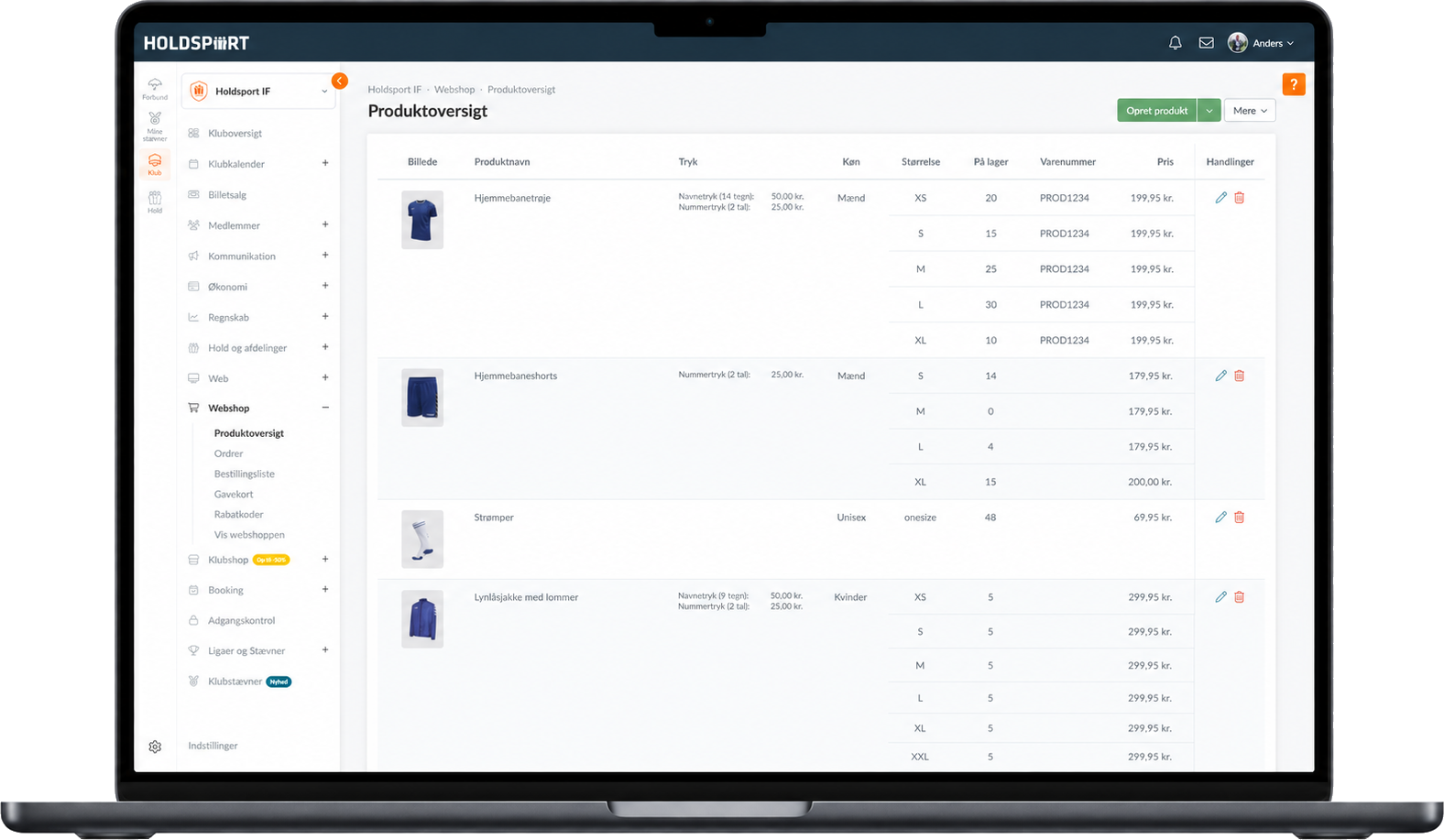Edit Strømper with pencil icon
The height and width of the screenshot is (840, 1444).
[1220, 518]
